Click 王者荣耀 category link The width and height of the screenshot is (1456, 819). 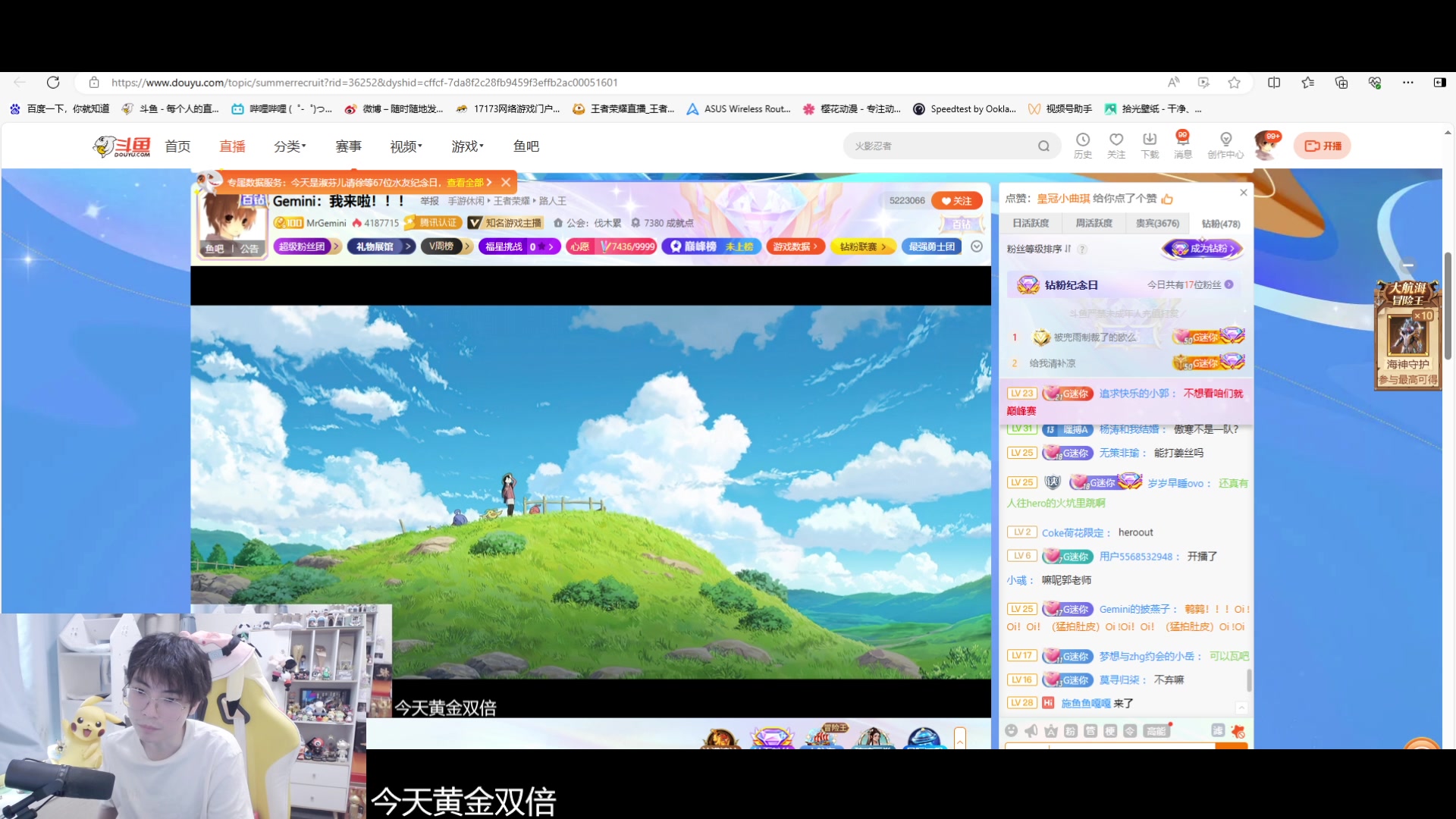pos(512,201)
